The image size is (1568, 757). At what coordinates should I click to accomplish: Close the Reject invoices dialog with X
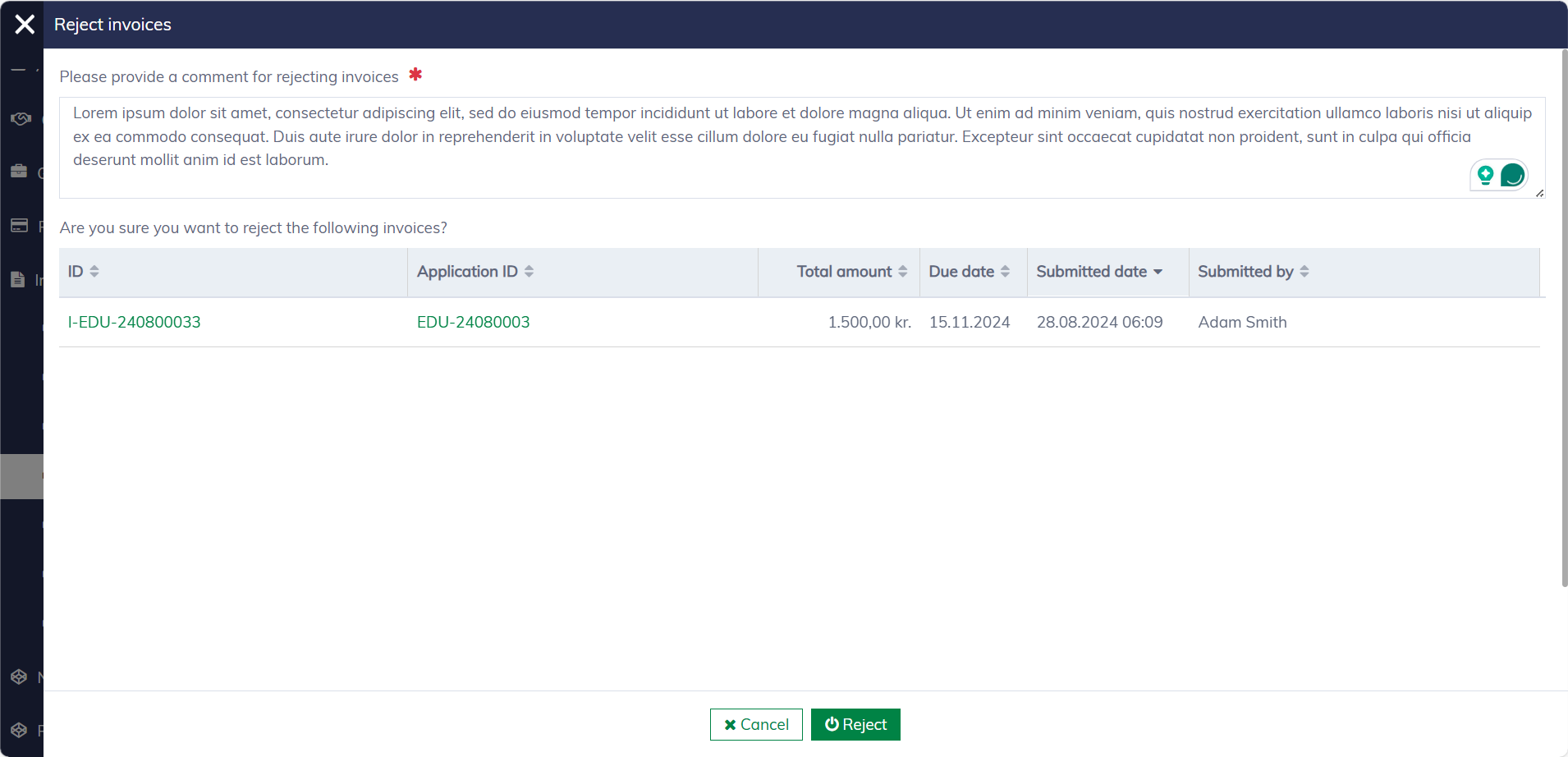pos(25,25)
